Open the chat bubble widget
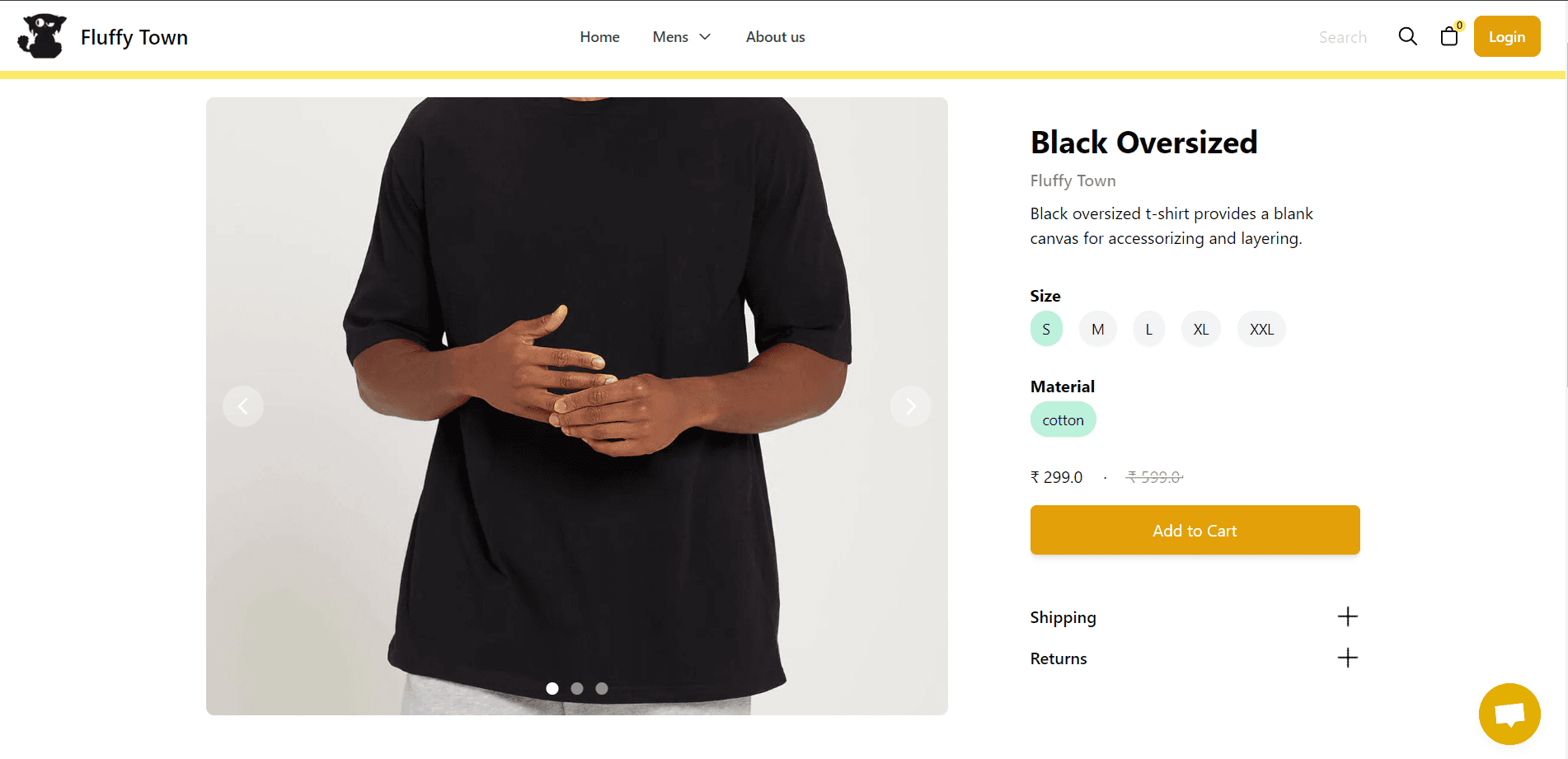The image size is (1568, 759). pyautogui.click(x=1509, y=714)
